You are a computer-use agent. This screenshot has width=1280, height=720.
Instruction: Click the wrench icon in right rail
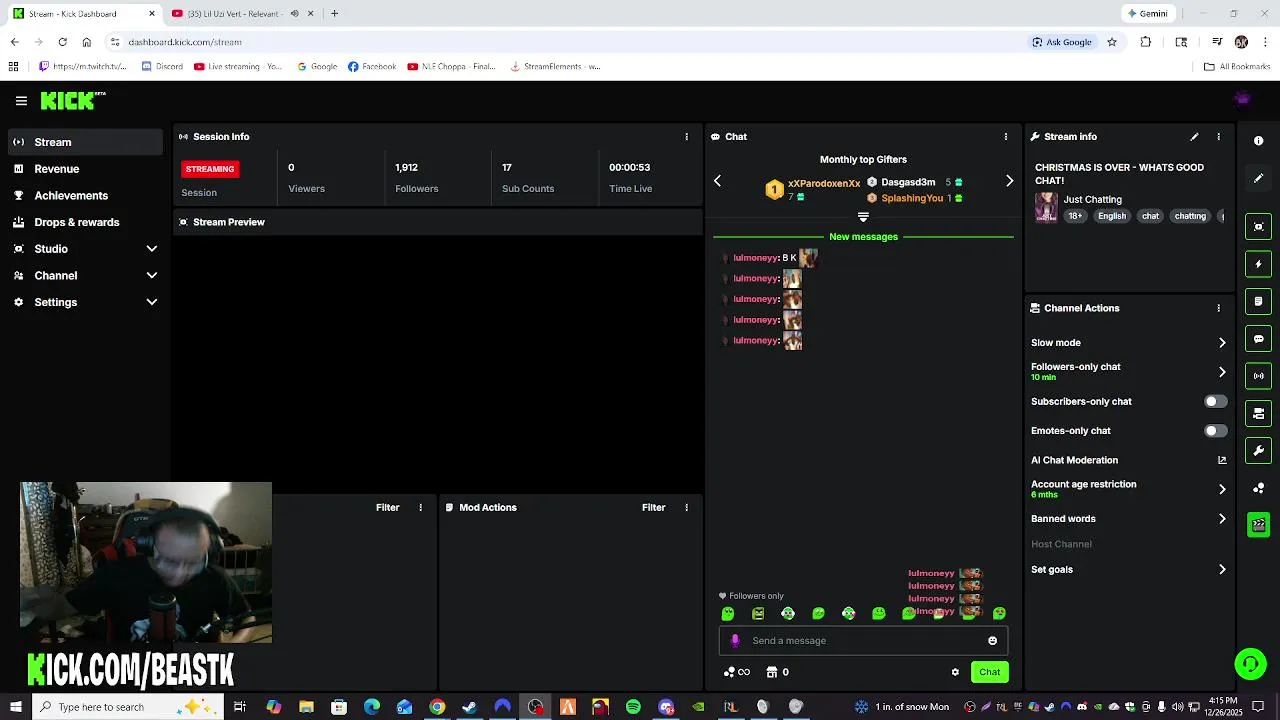[1258, 451]
